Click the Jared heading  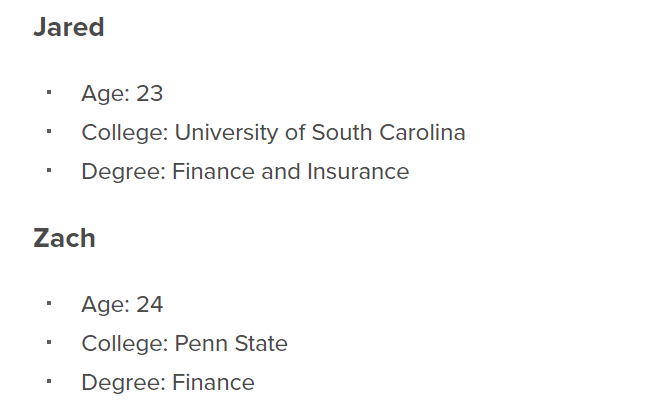(x=69, y=28)
